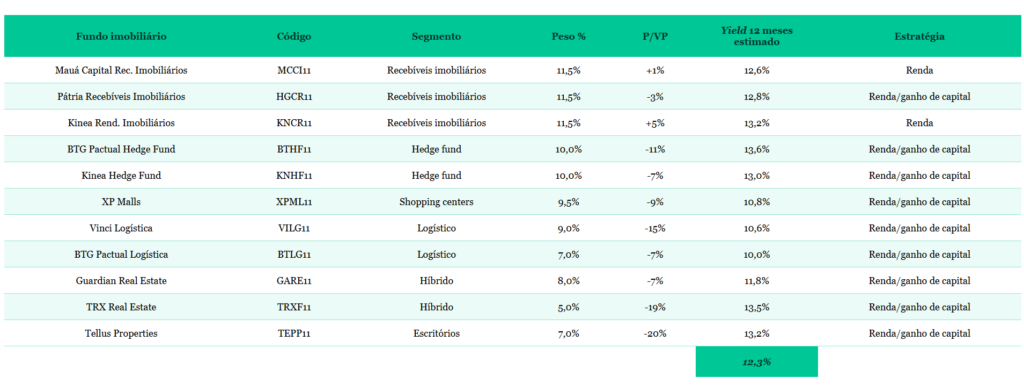Click the 12,3% total yield green box
The image size is (1024, 385).
pos(756,362)
